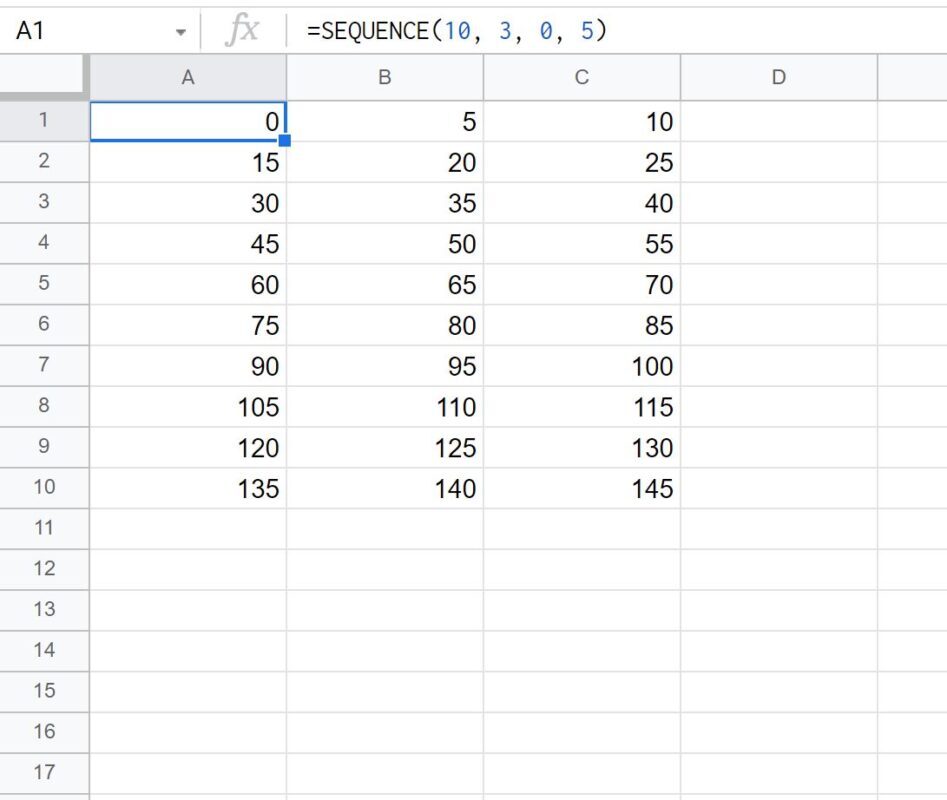Click the fx formula icon
Image resolution: width=947 pixels, height=800 pixels.
point(247,29)
